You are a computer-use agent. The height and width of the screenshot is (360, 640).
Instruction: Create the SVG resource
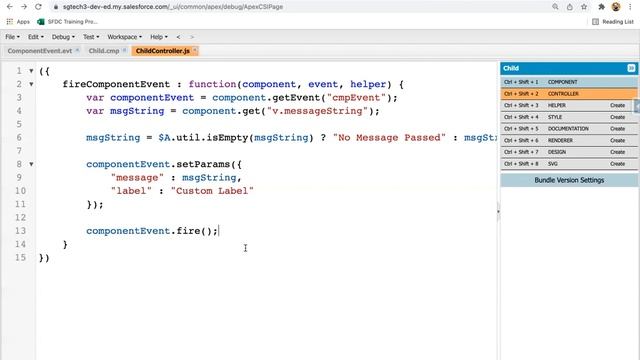pyautogui.click(x=617, y=164)
